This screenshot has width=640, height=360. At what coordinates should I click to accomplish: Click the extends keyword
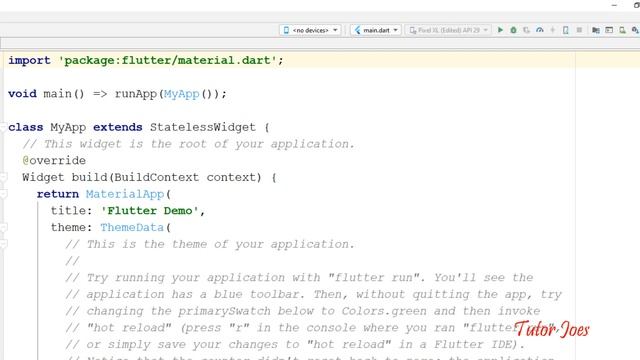[x=118, y=127]
